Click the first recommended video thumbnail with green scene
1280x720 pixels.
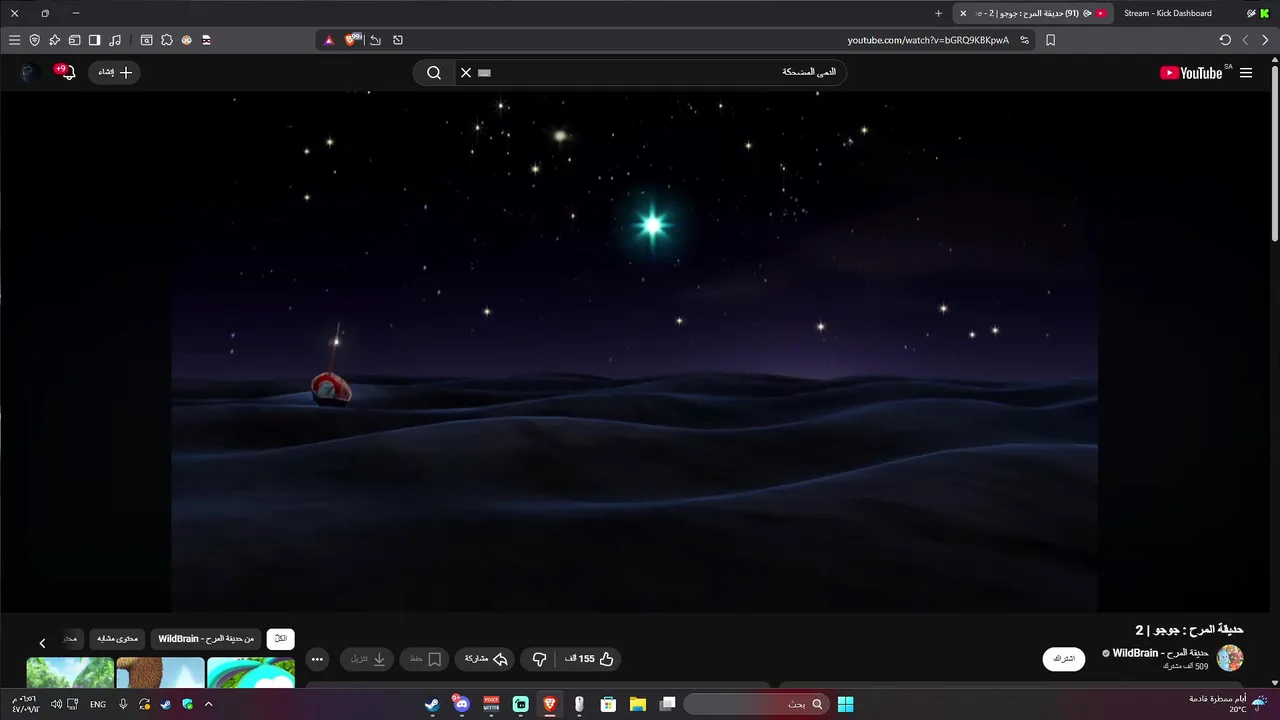pos(70,672)
